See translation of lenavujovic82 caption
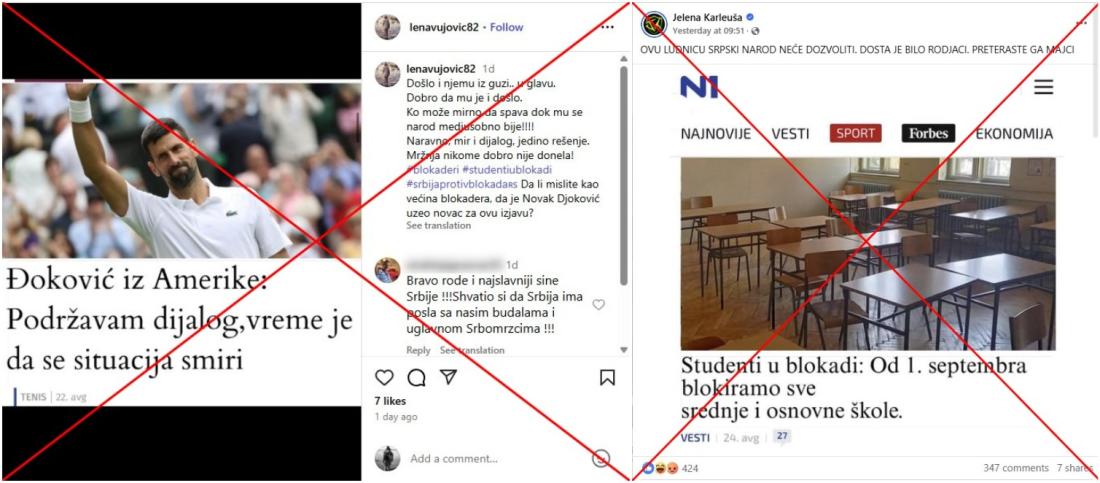1100x483 pixels. (438, 225)
